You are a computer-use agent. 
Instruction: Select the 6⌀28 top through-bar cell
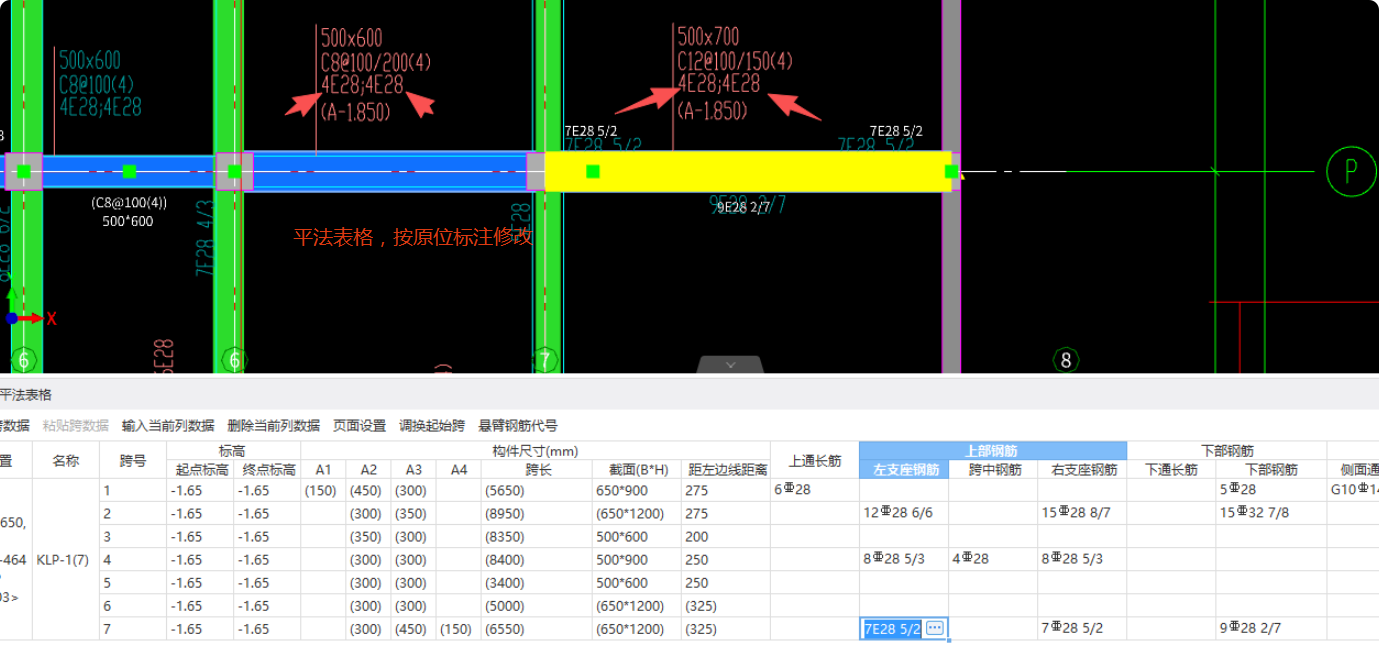click(x=814, y=490)
